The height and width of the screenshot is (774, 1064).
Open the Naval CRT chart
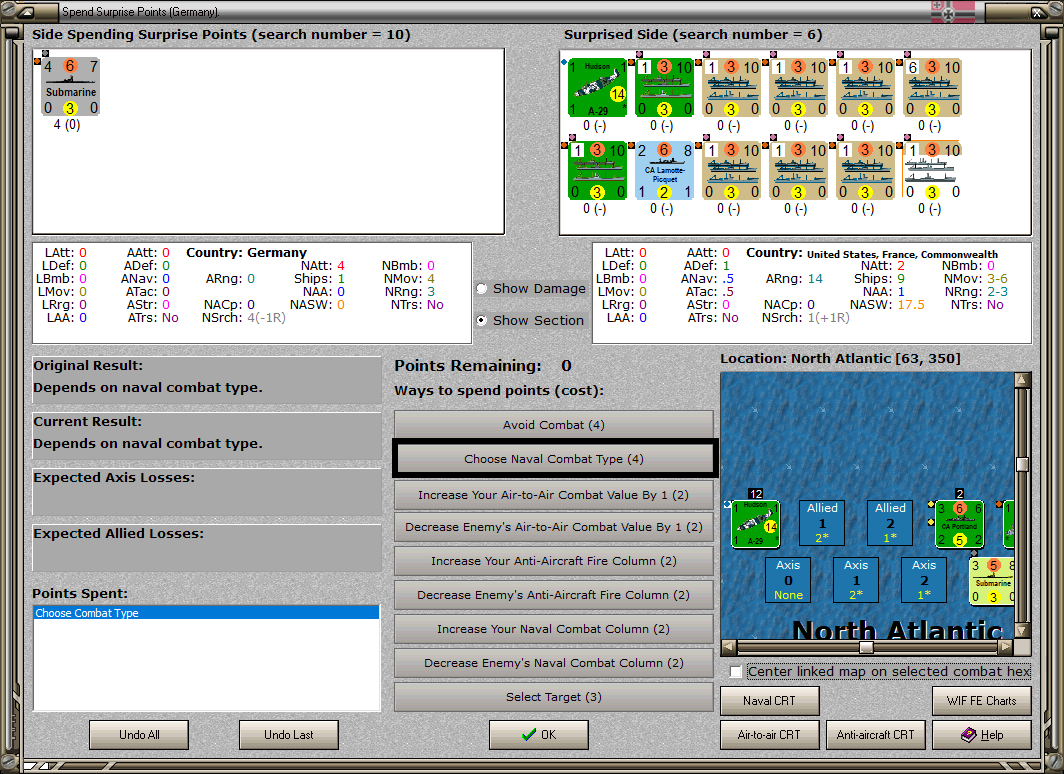click(770, 701)
